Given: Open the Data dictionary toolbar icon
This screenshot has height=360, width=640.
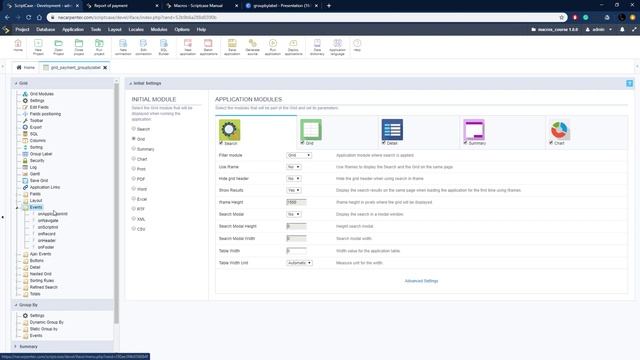Looking at the screenshot, I should pos(317,47).
